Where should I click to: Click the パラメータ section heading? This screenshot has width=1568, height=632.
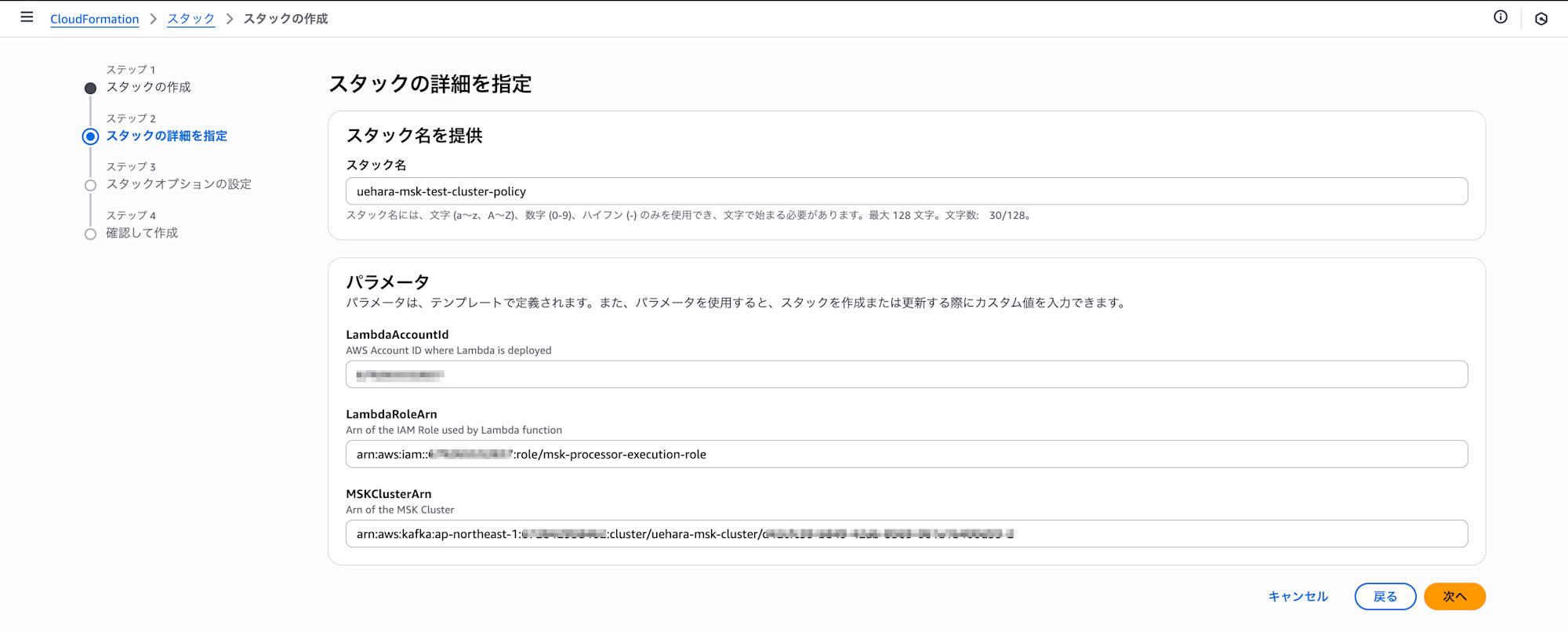click(x=387, y=281)
